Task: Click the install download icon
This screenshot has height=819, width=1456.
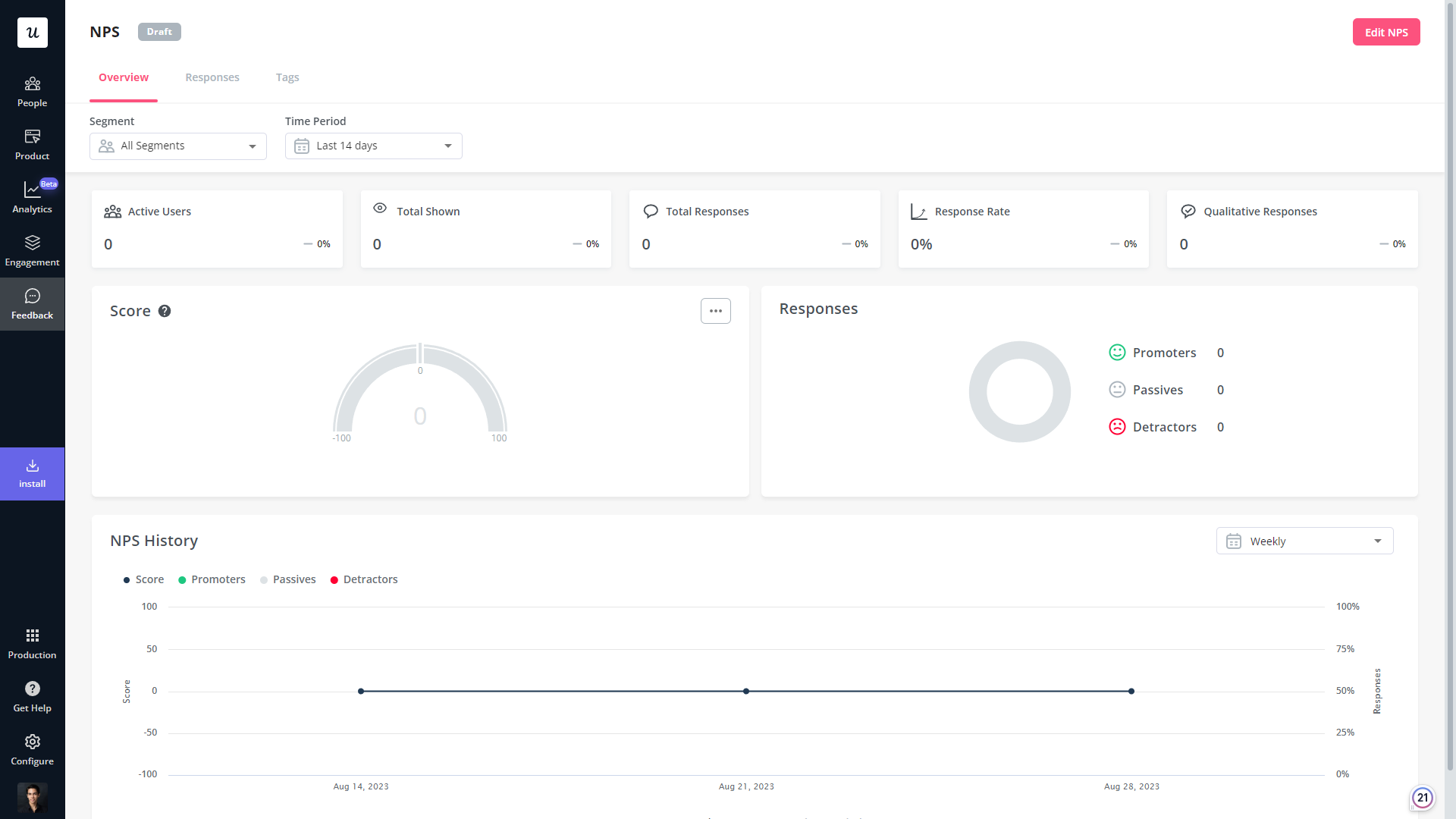Action: click(32, 466)
